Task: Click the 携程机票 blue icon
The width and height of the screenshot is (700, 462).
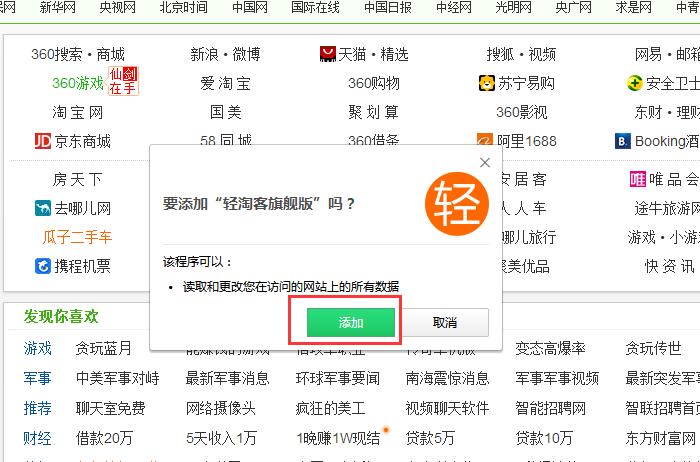Action: (43, 266)
